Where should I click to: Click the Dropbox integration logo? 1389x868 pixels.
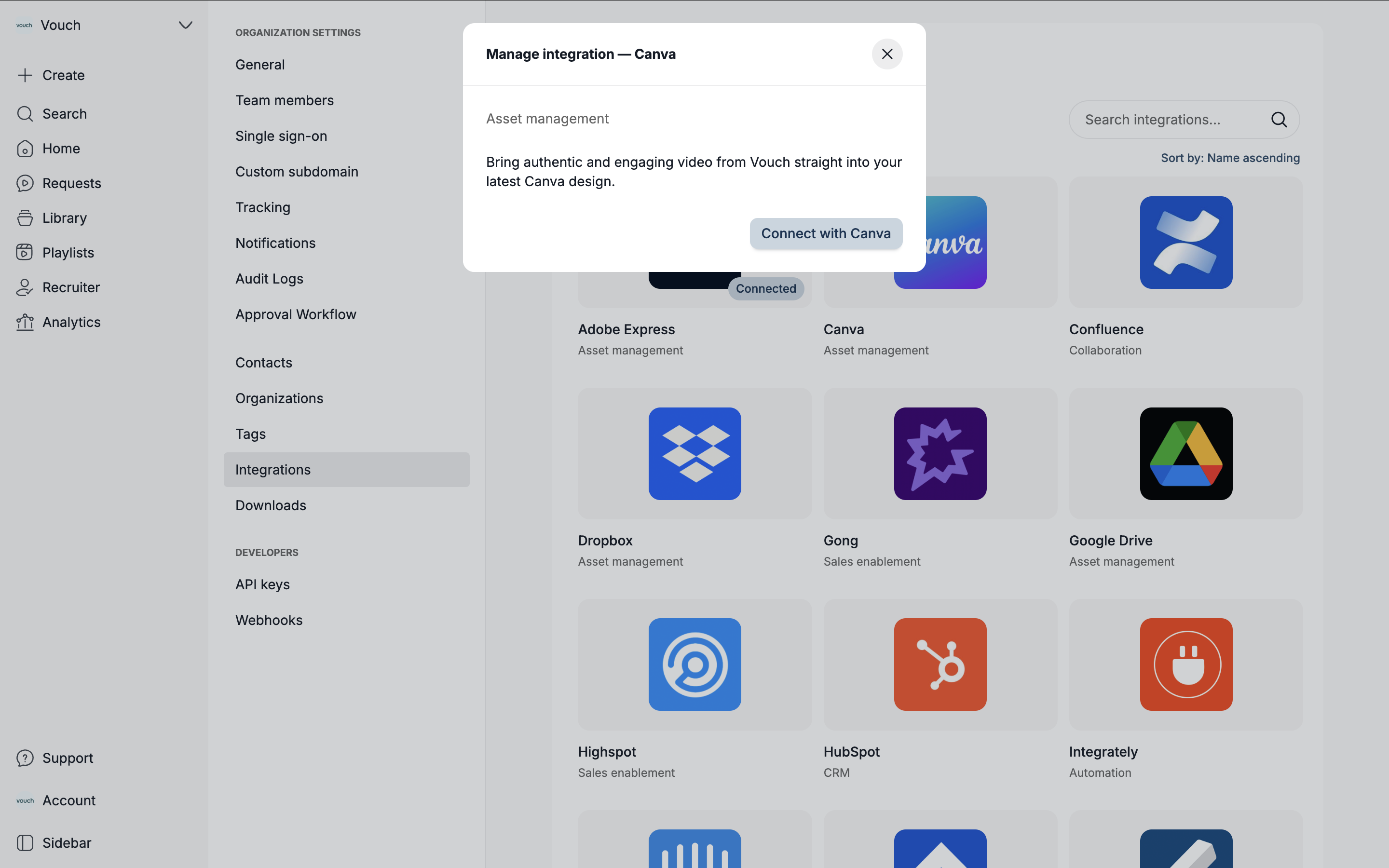tap(694, 453)
